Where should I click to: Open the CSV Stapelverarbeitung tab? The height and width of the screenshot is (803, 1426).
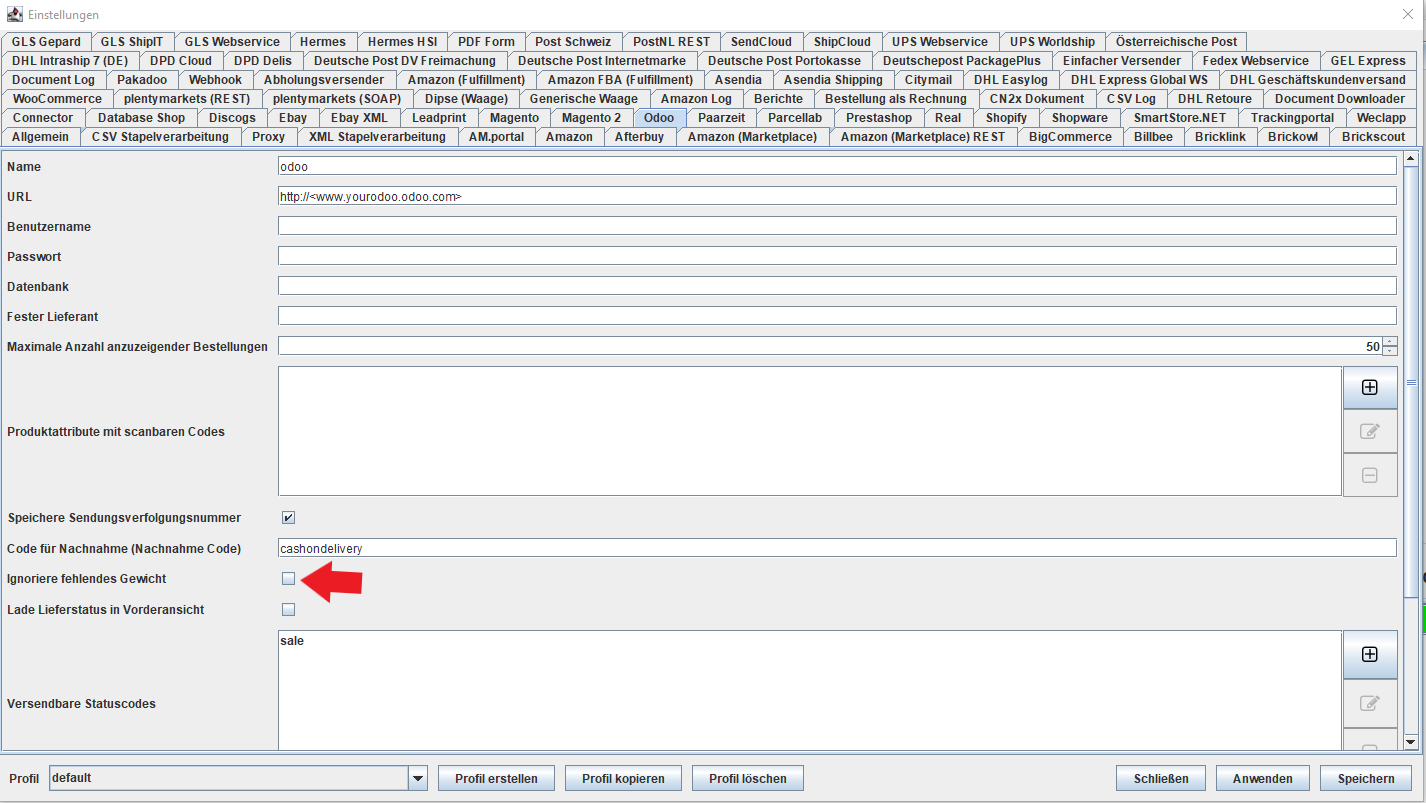point(160,137)
